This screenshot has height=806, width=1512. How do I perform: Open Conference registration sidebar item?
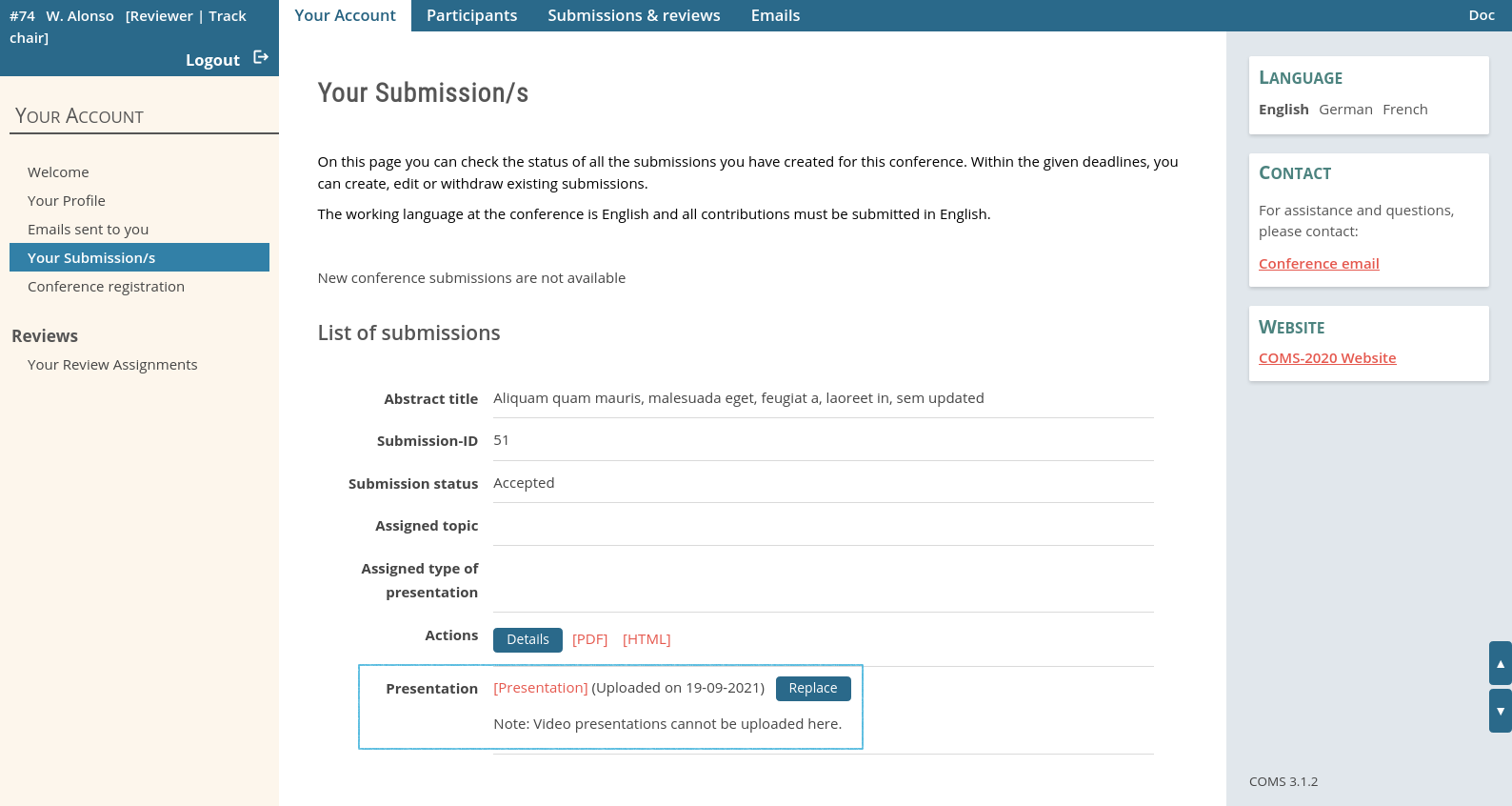click(x=106, y=287)
